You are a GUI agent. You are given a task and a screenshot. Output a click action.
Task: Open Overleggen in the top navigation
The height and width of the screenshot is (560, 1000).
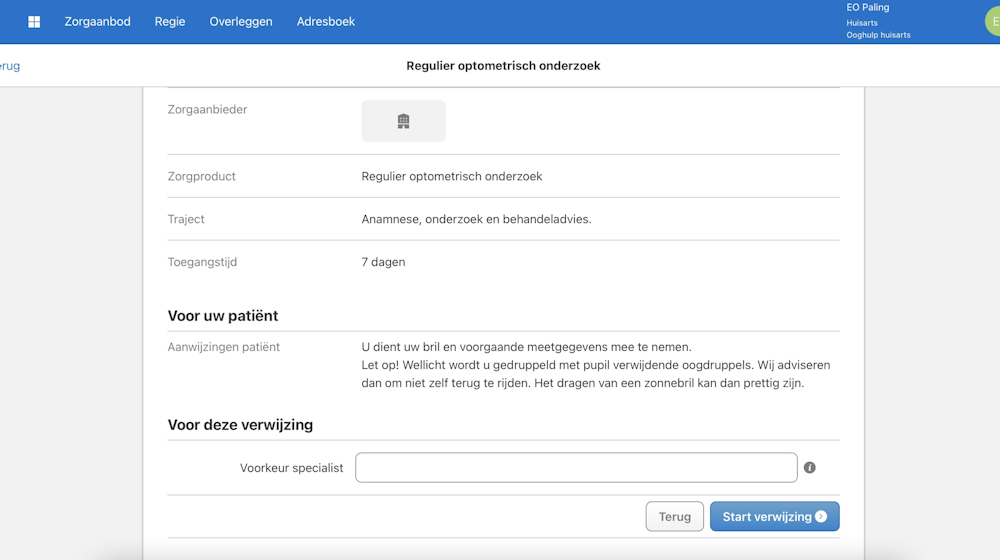point(241,22)
